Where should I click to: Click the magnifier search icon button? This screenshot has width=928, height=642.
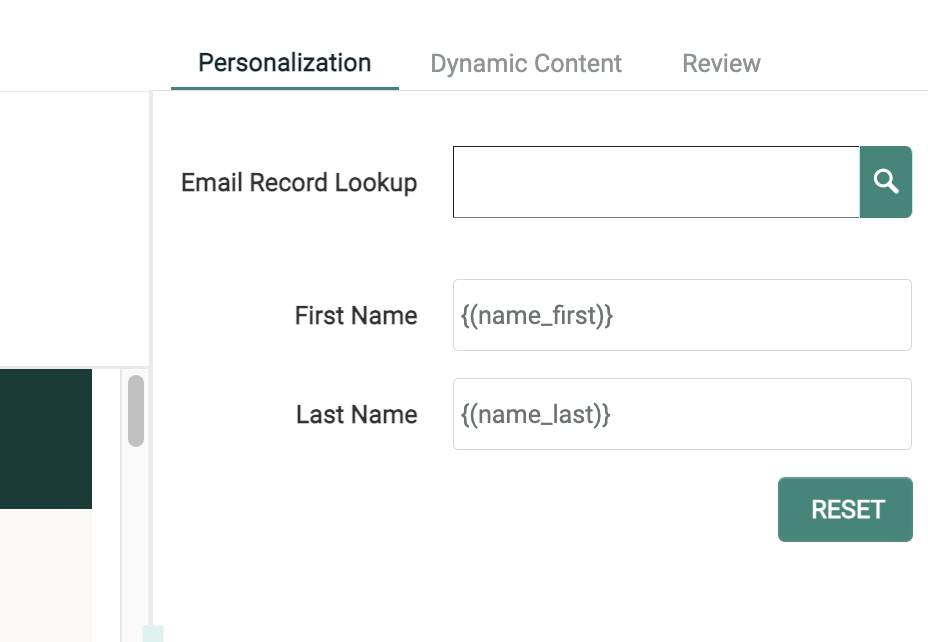pyautogui.click(x=885, y=182)
